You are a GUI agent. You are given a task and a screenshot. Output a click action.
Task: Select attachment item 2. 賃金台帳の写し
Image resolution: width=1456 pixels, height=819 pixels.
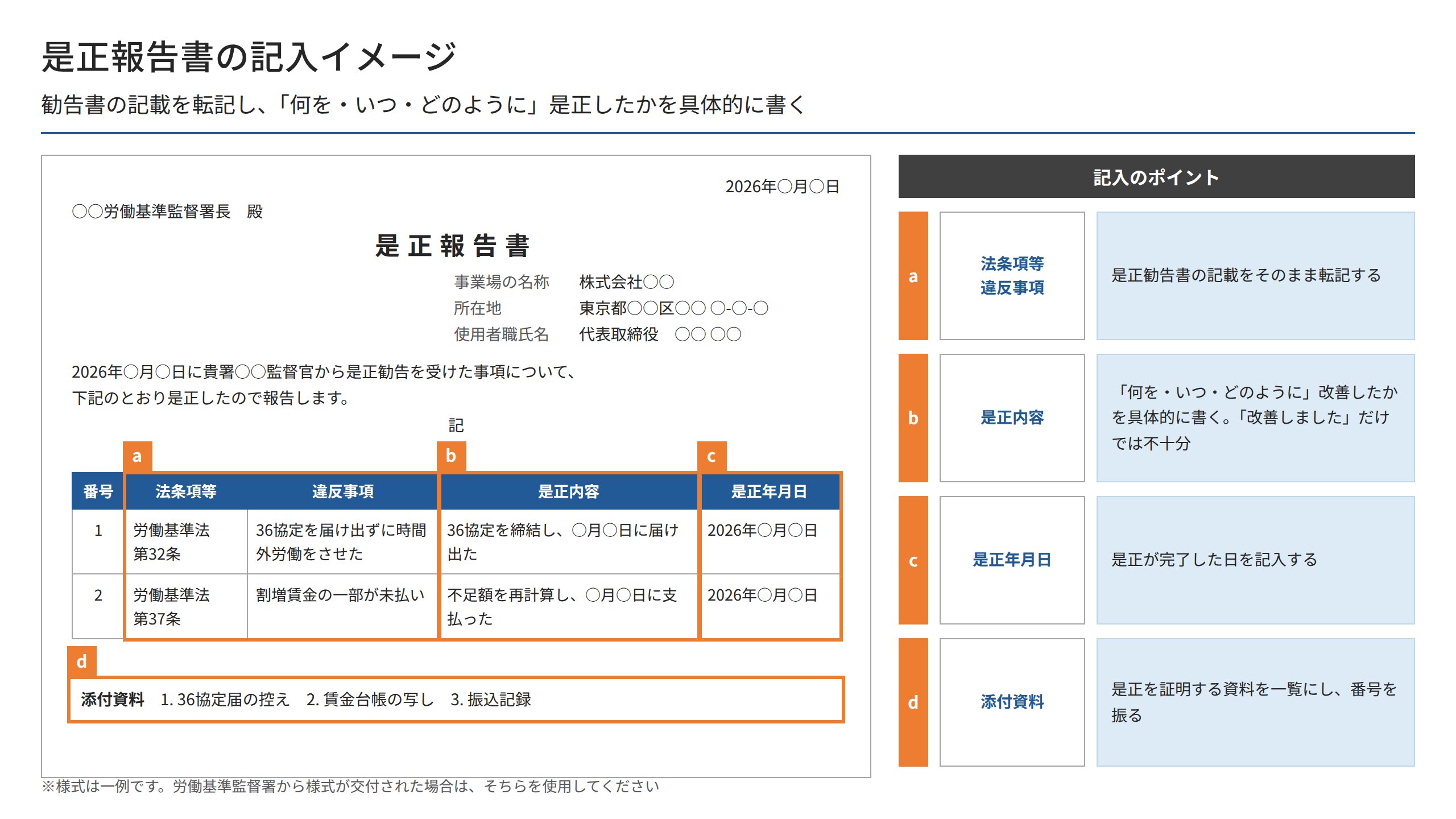click(370, 699)
